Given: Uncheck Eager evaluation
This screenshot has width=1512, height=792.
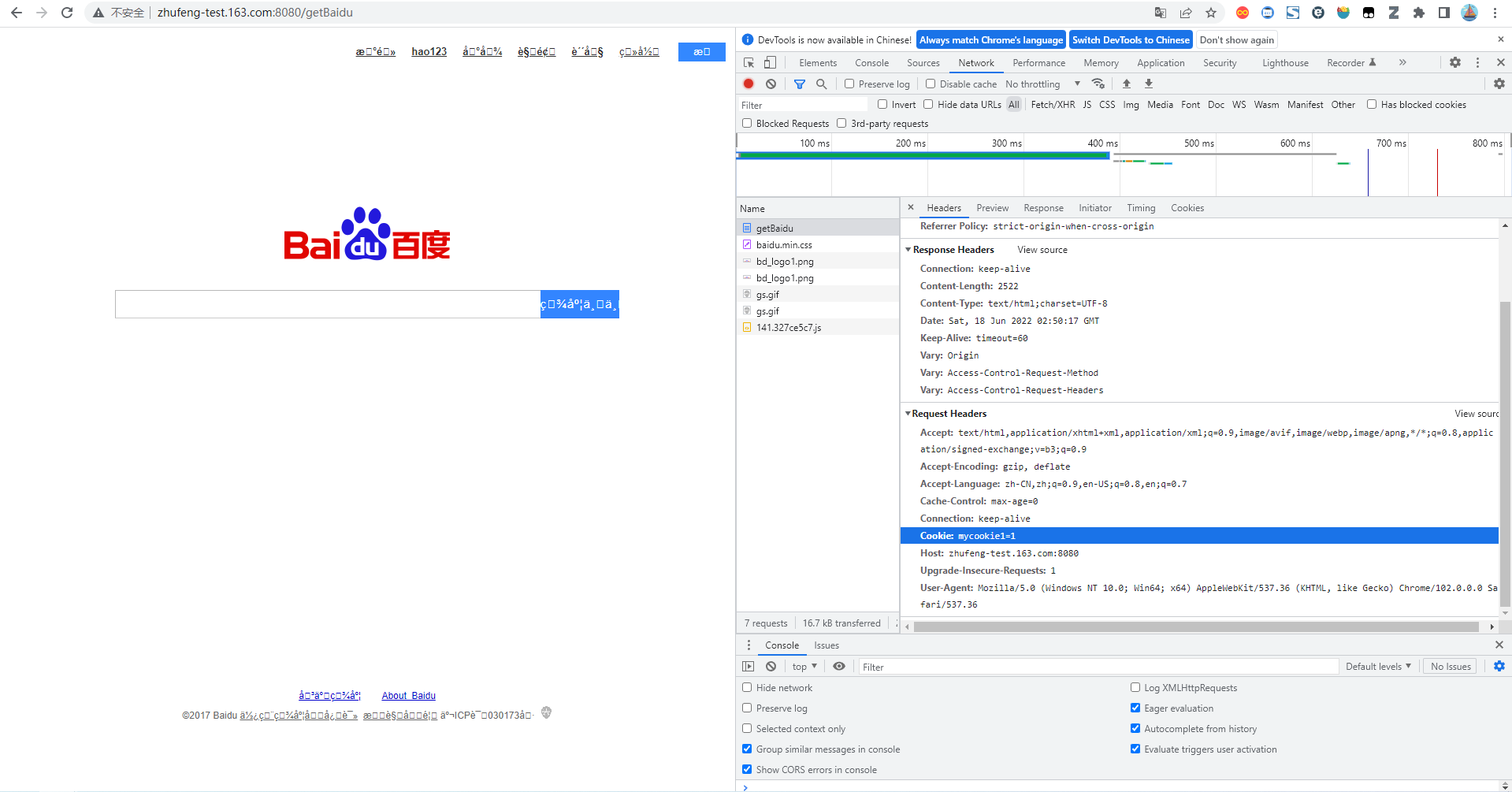Looking at the screenshot, I should (1135, 708).
